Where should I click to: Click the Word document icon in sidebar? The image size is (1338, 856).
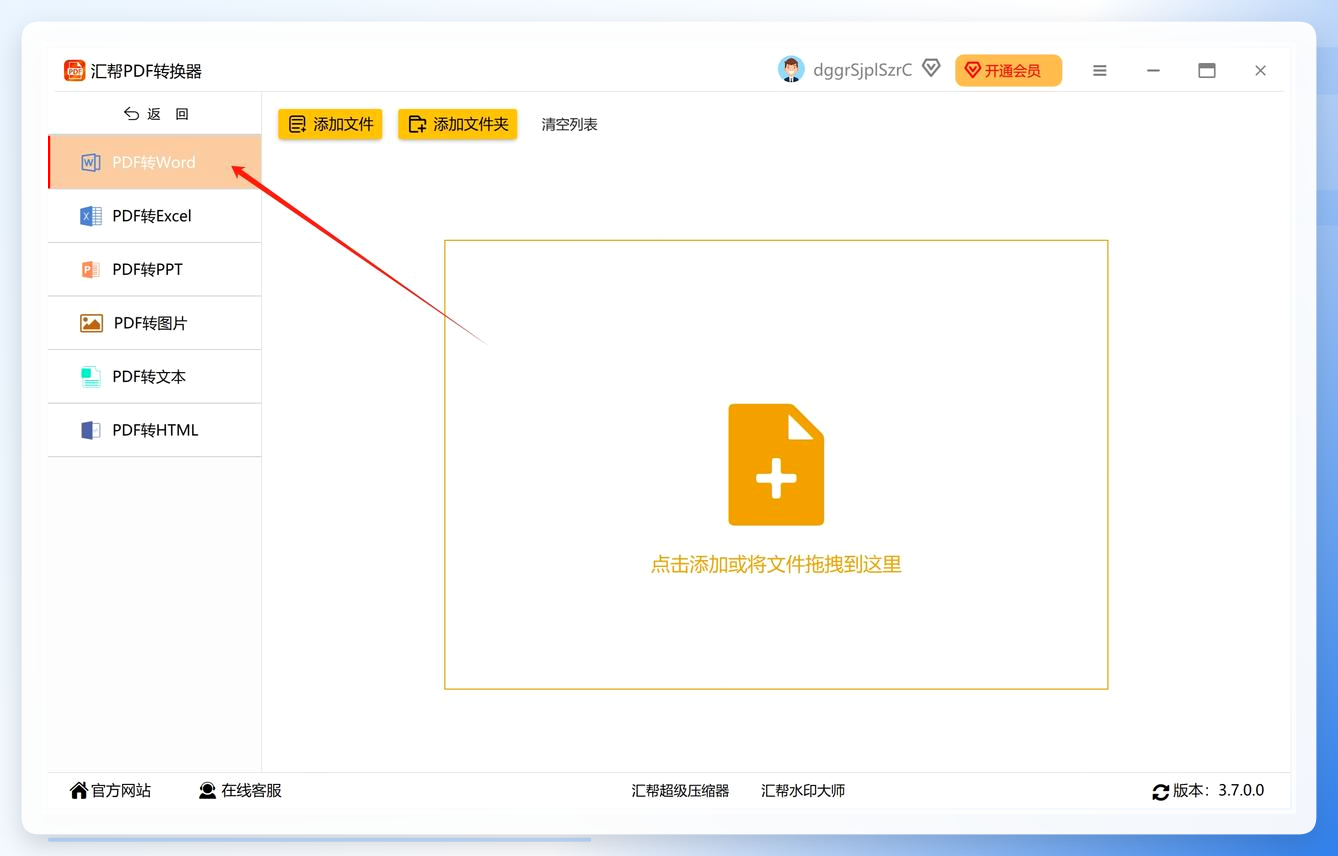[91, 162]
